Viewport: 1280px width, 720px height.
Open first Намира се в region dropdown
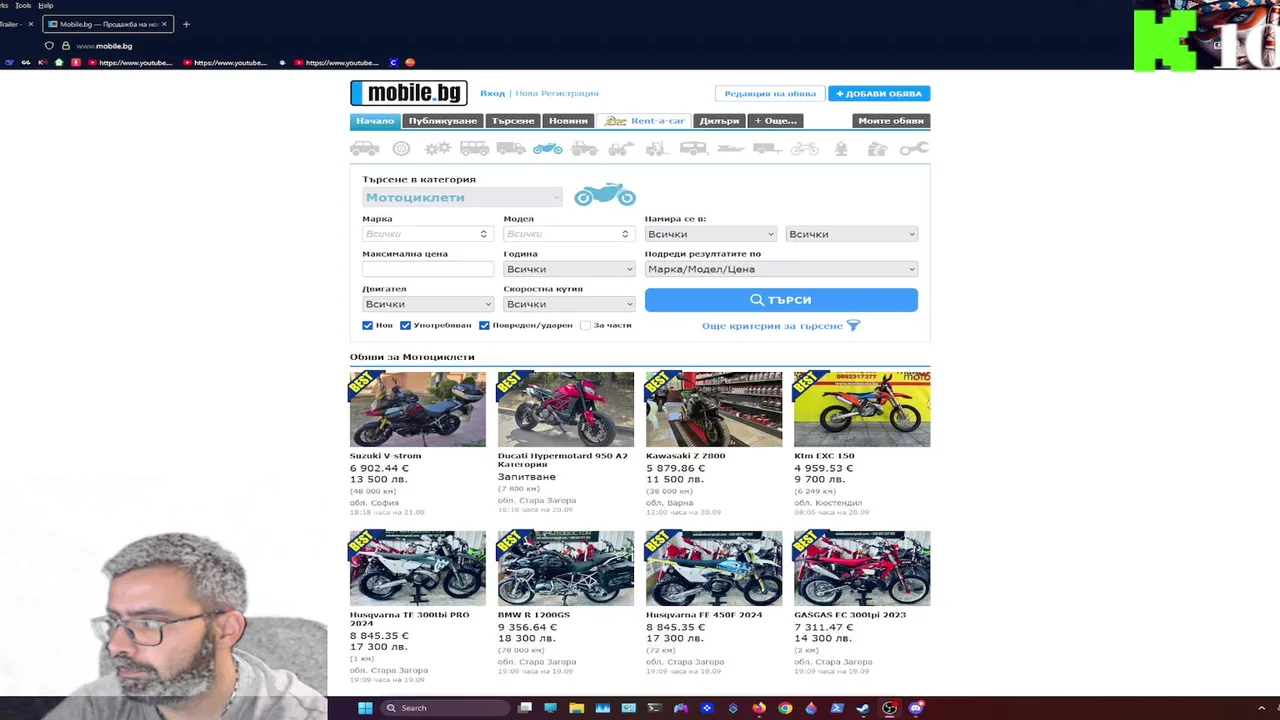click(710, 234)
